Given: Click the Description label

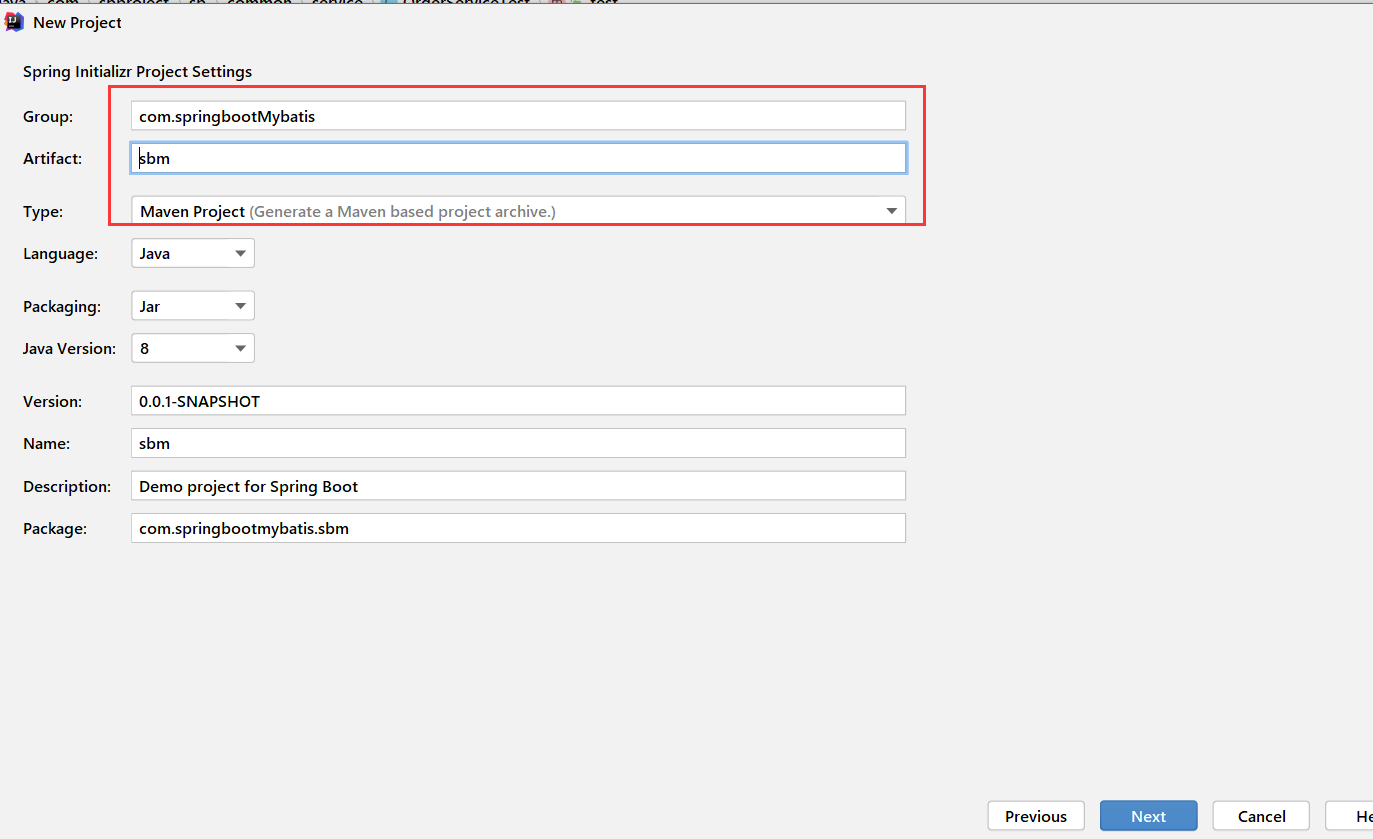Looking at the screenshot, I should pyautogui.click(x=67, y=486).
